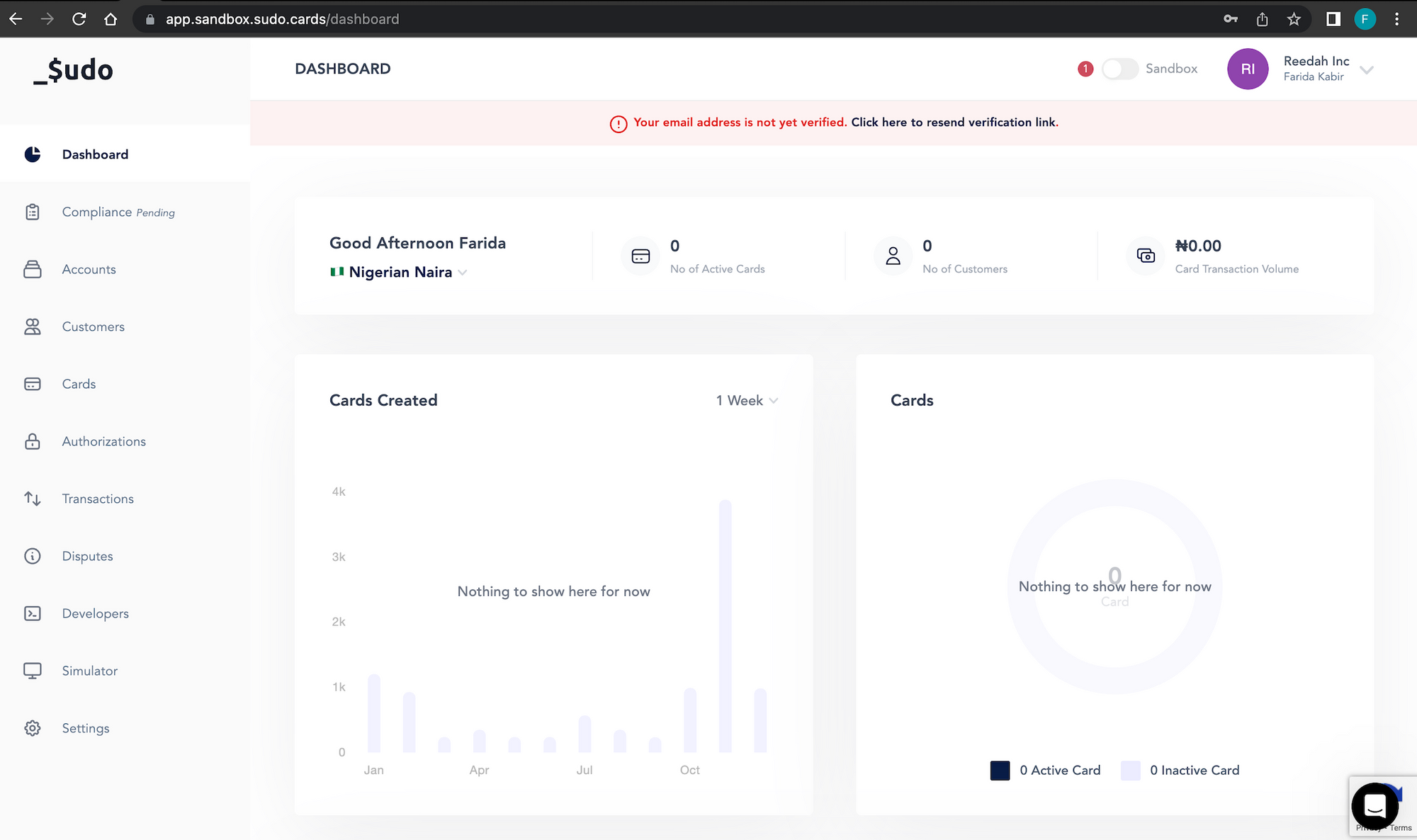This screenshot has height=840, width=1417.
Task: Toggle the Sandbox mode switch
Action: click(1118, 68)
